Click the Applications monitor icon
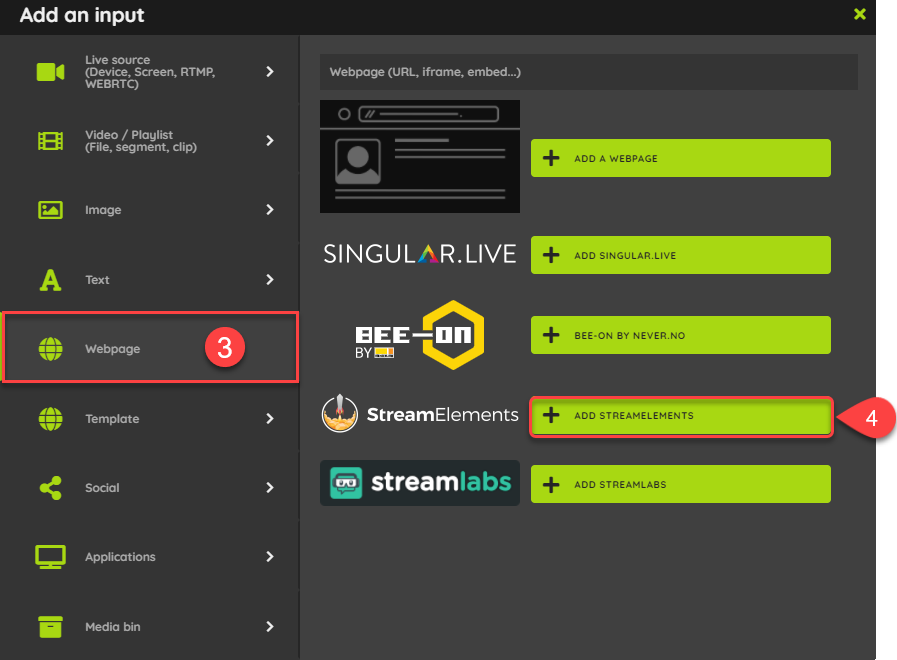The width and height of the screenshot is (897, 660). coord(50,557)
